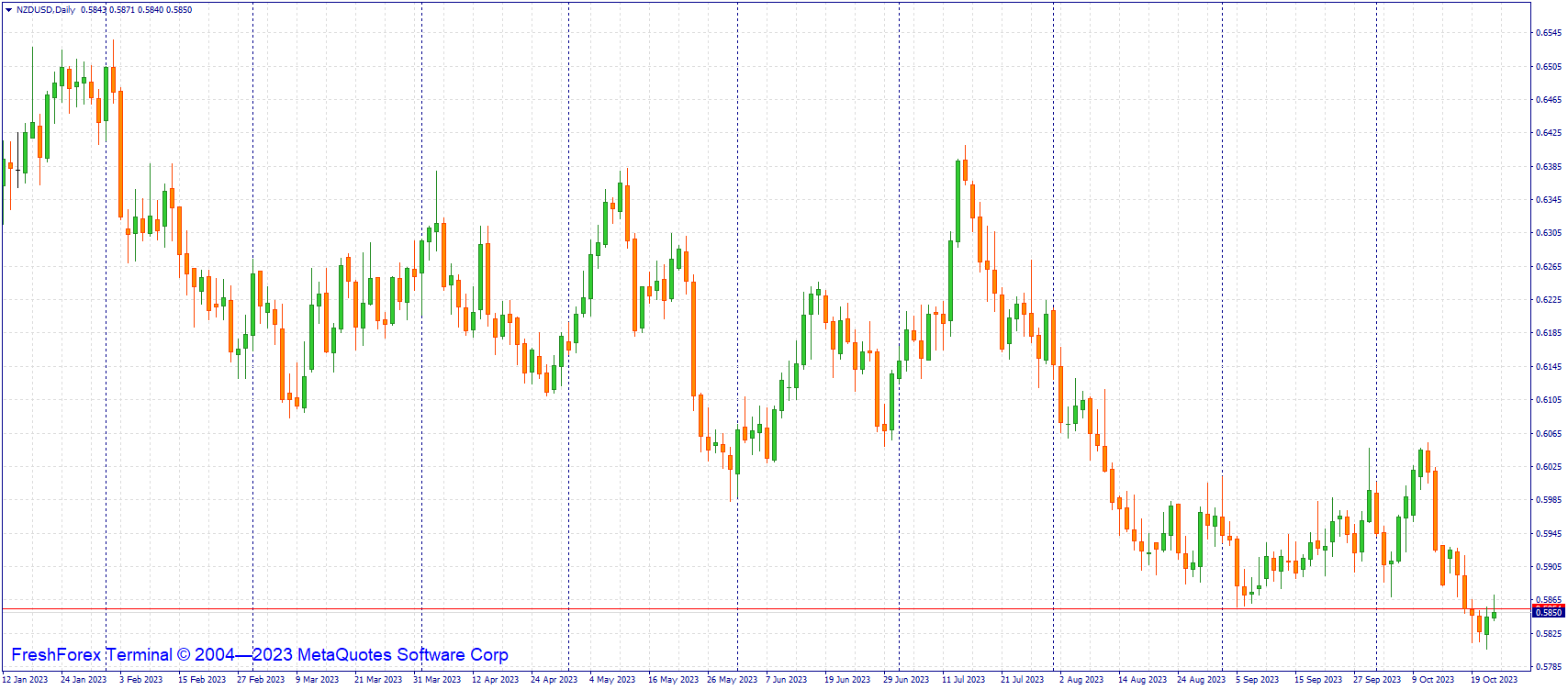Click the NZDUSD,Daily symbol label

[46, 10]
